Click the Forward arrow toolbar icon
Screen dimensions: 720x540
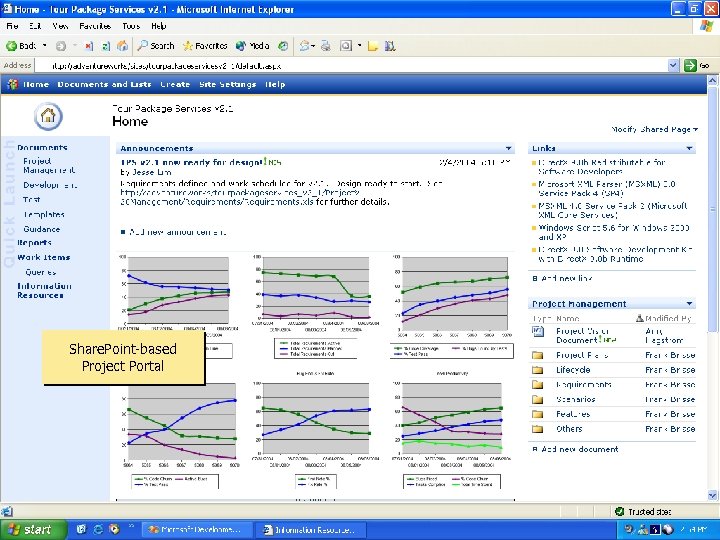(x=61, y=46)
